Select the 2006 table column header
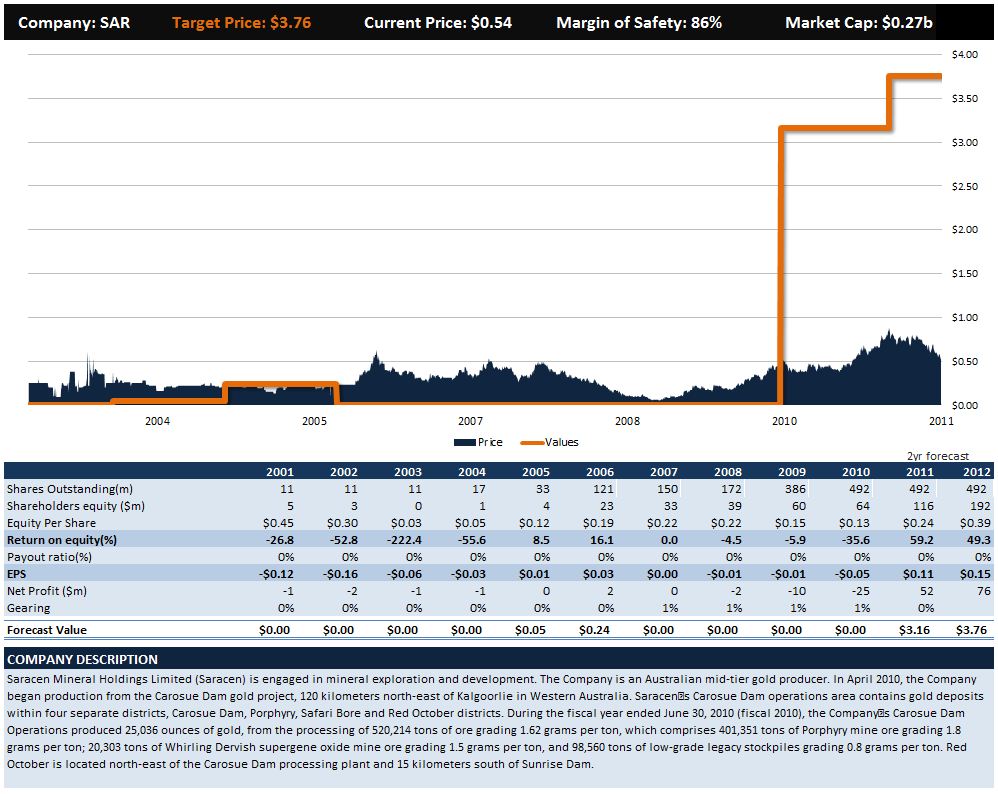Screen dimensions: 998x794 [x=600, y=472]
